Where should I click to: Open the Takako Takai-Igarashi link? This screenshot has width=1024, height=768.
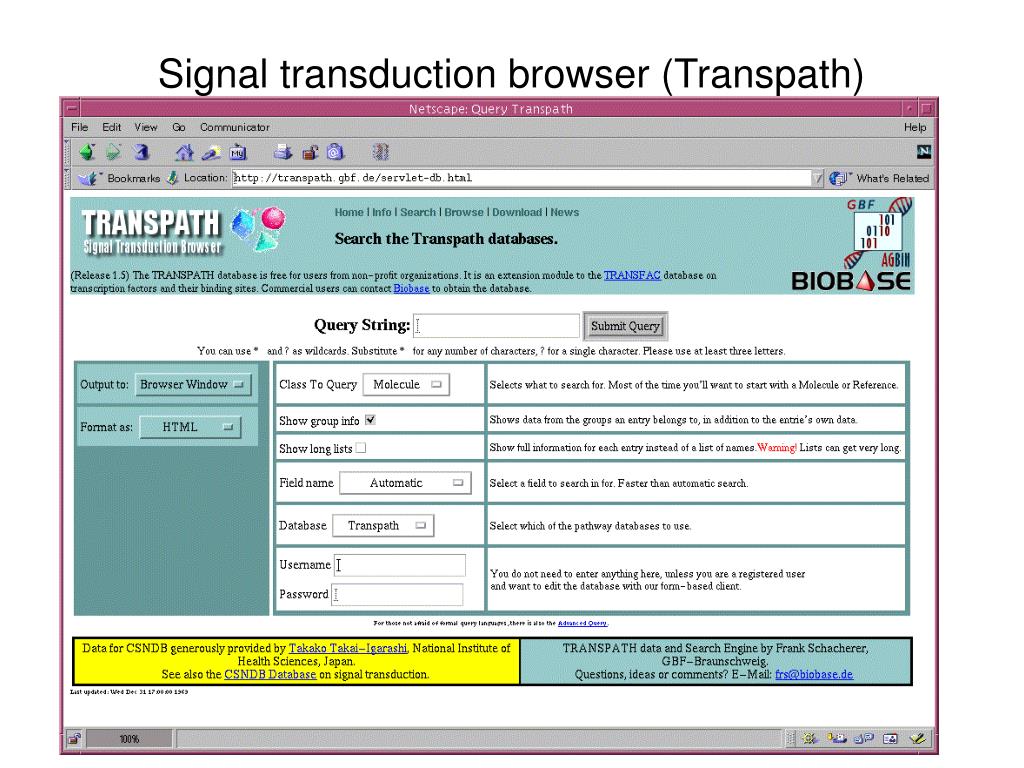pos(348,648)
